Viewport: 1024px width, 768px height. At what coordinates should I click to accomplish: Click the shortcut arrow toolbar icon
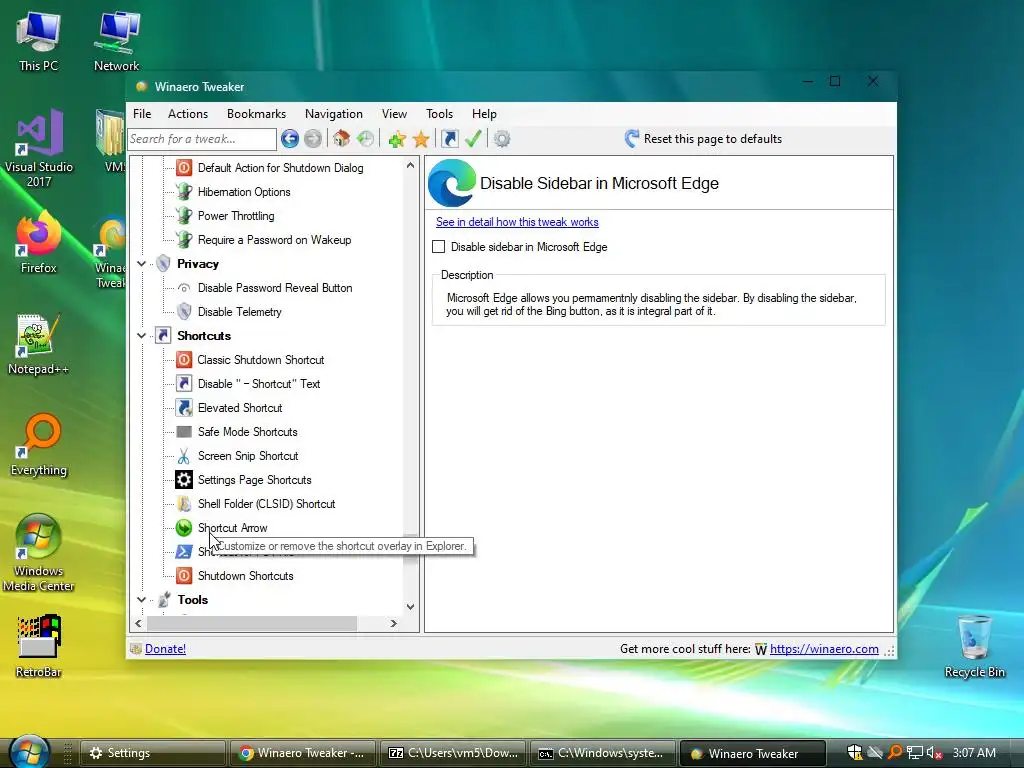click(x=450, y=138)
